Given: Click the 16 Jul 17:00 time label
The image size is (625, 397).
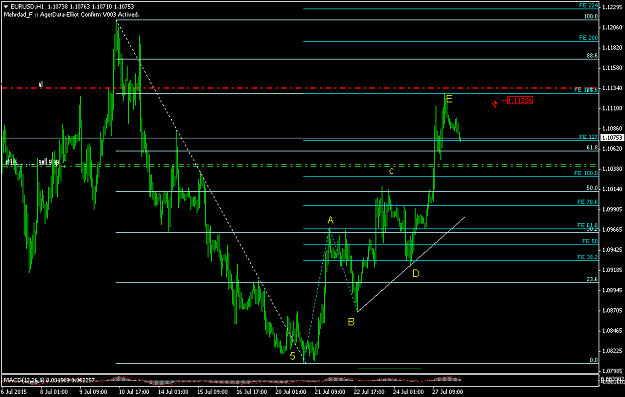Looking at the screenshot, I should tap(251, 392).
